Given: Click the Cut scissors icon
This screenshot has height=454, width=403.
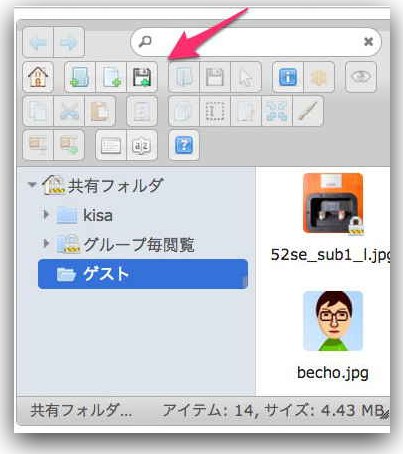Looking at the screenshot, I should pyautogui.click(x=69, y=111).
